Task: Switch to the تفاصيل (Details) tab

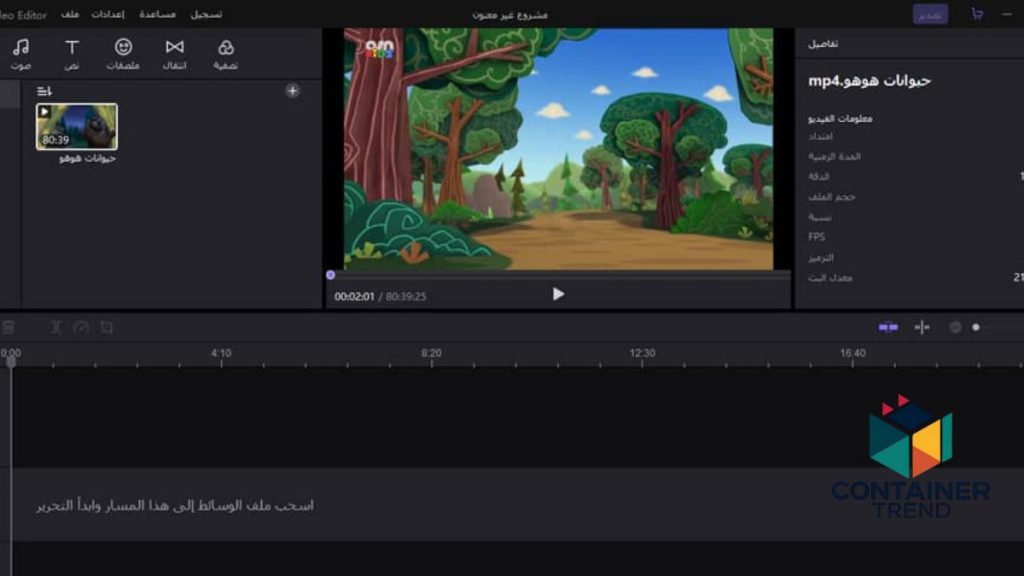Action: [x=823, y=44]
